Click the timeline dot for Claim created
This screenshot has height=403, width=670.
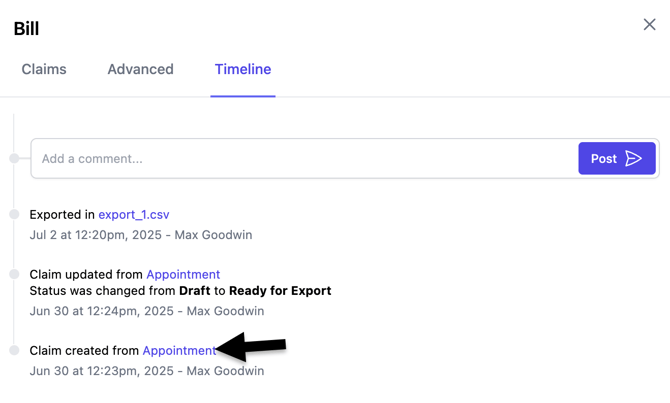[14, 350]
